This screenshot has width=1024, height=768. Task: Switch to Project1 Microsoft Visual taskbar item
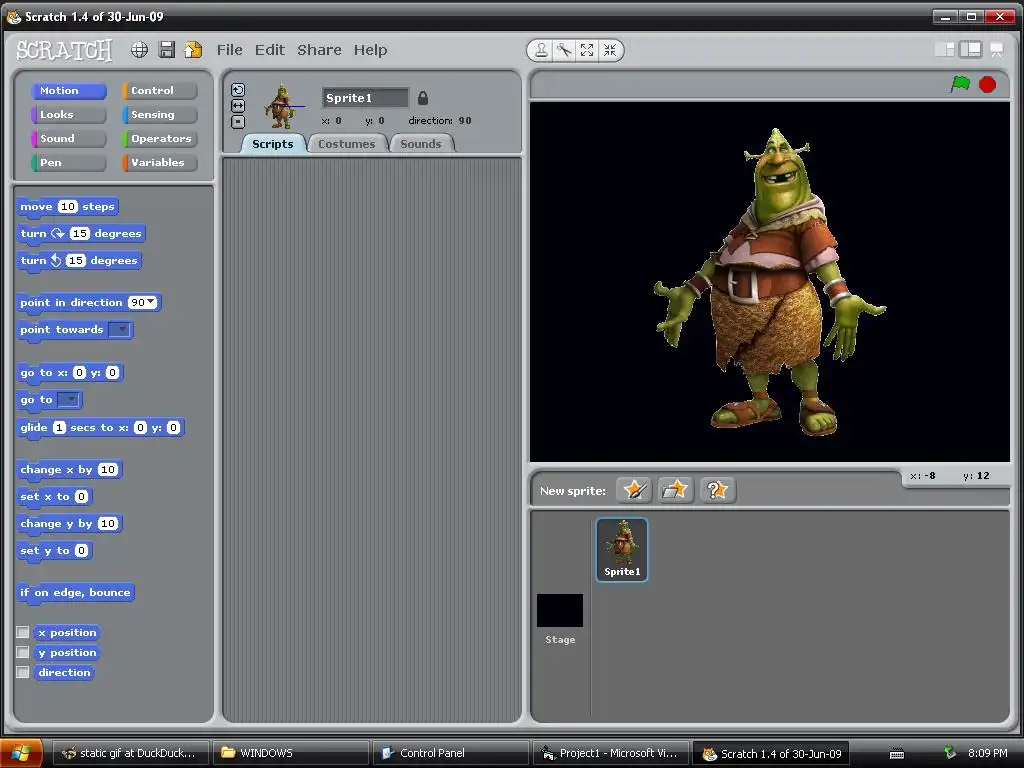tap(610, 753)
